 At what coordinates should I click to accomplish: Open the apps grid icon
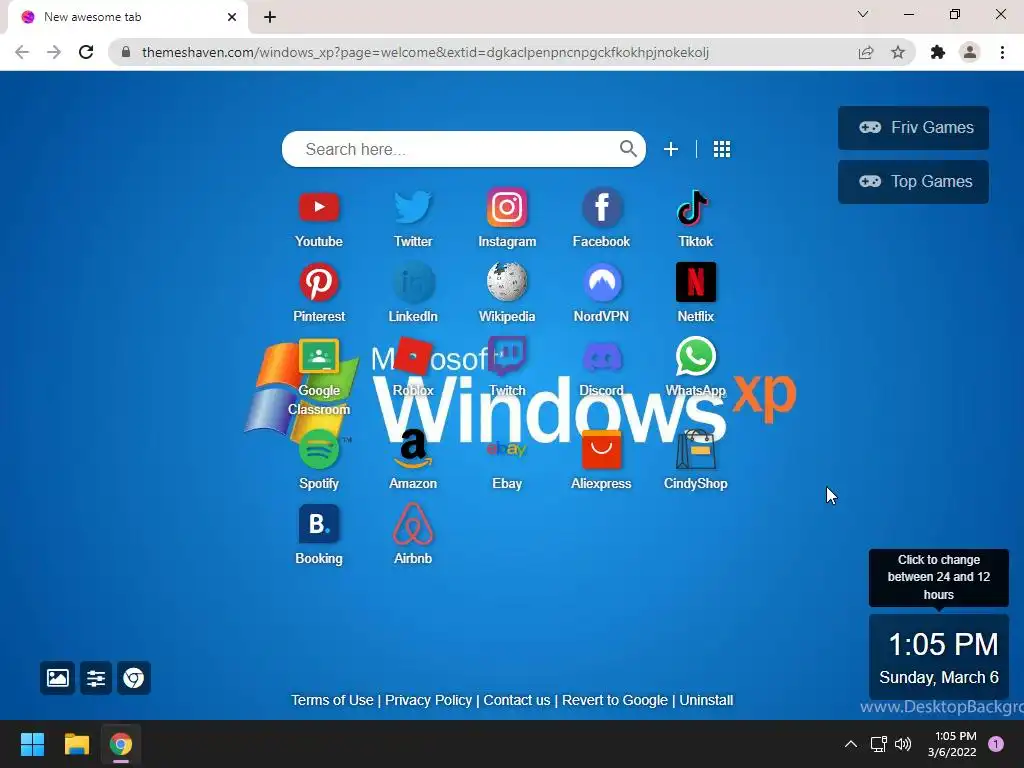tap(722, 149)
